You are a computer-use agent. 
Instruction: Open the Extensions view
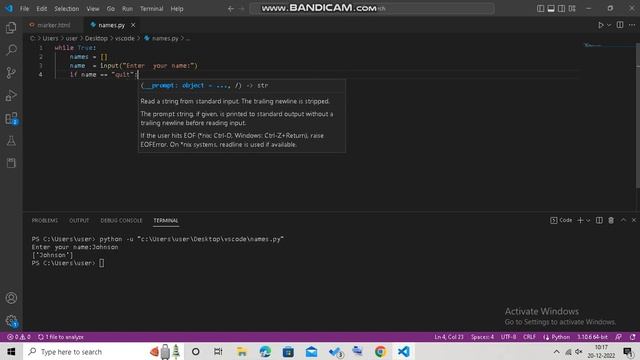[11, 118]
